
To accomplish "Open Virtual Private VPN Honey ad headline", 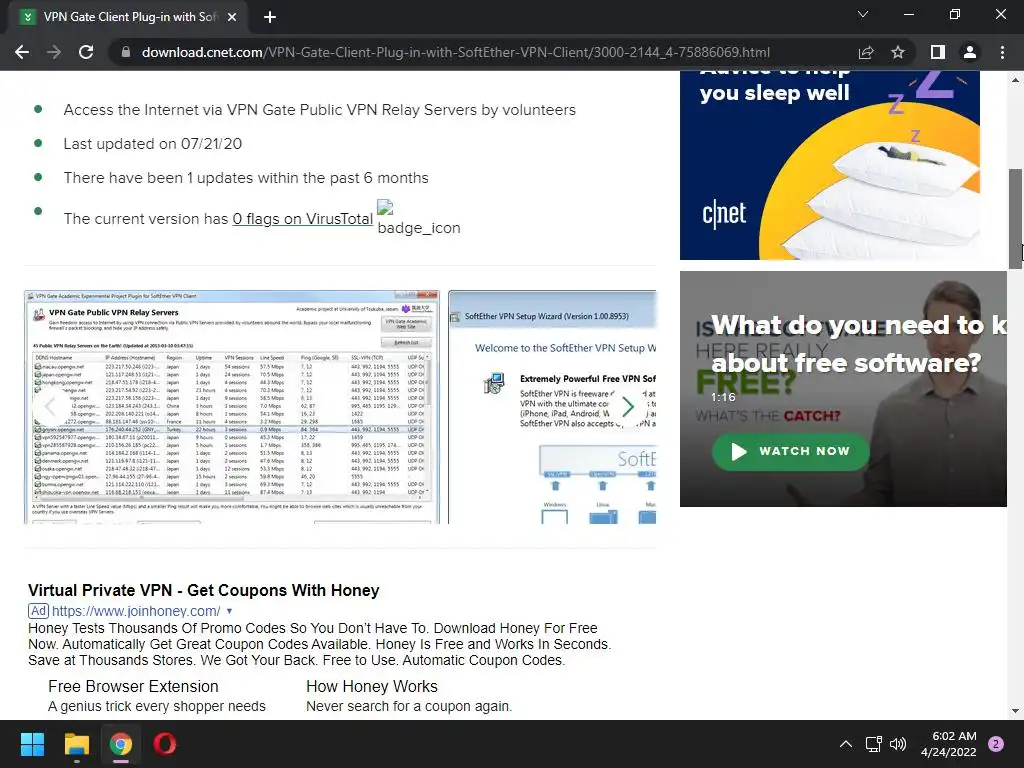I will tap(204, 590).
